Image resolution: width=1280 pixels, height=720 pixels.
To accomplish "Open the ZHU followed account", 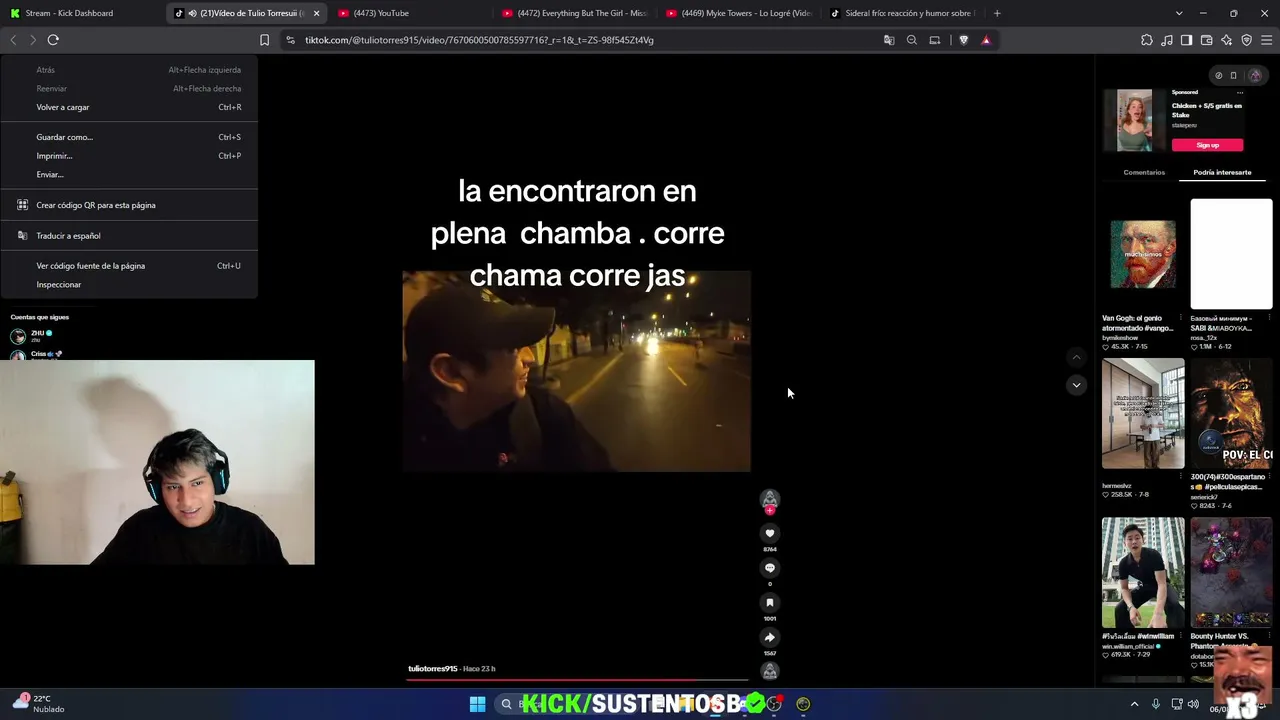I will [37, 334].
